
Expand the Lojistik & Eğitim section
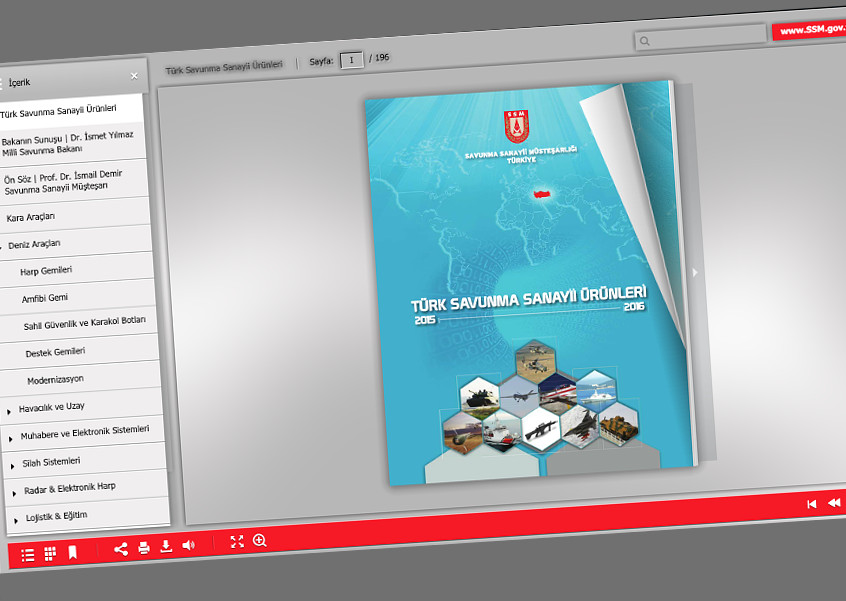16,520
